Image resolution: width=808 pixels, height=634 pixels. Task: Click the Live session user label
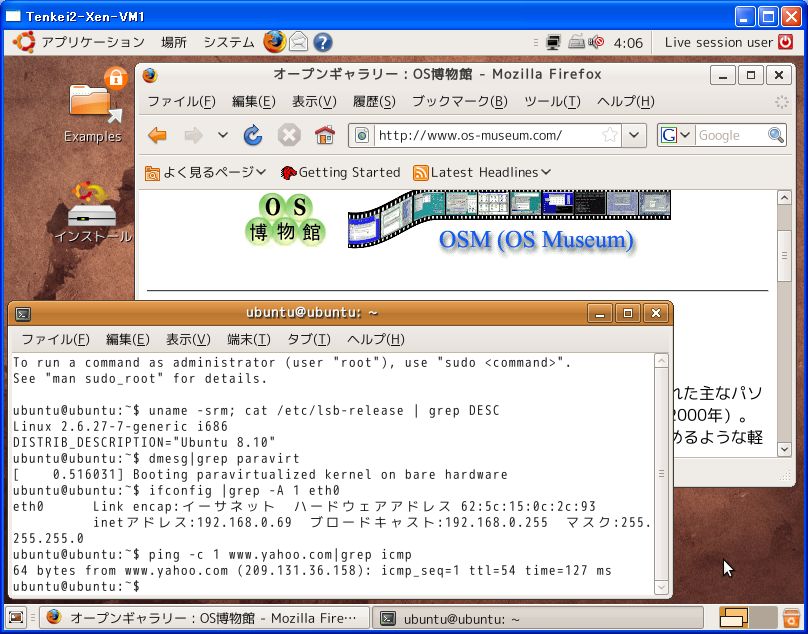(719, 42)
